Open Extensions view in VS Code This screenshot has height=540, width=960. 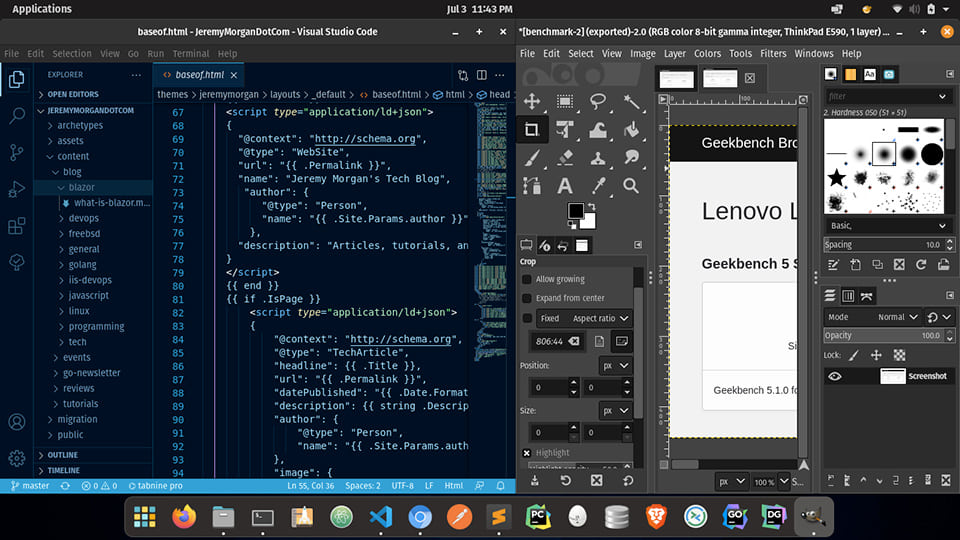coord(17,226)
